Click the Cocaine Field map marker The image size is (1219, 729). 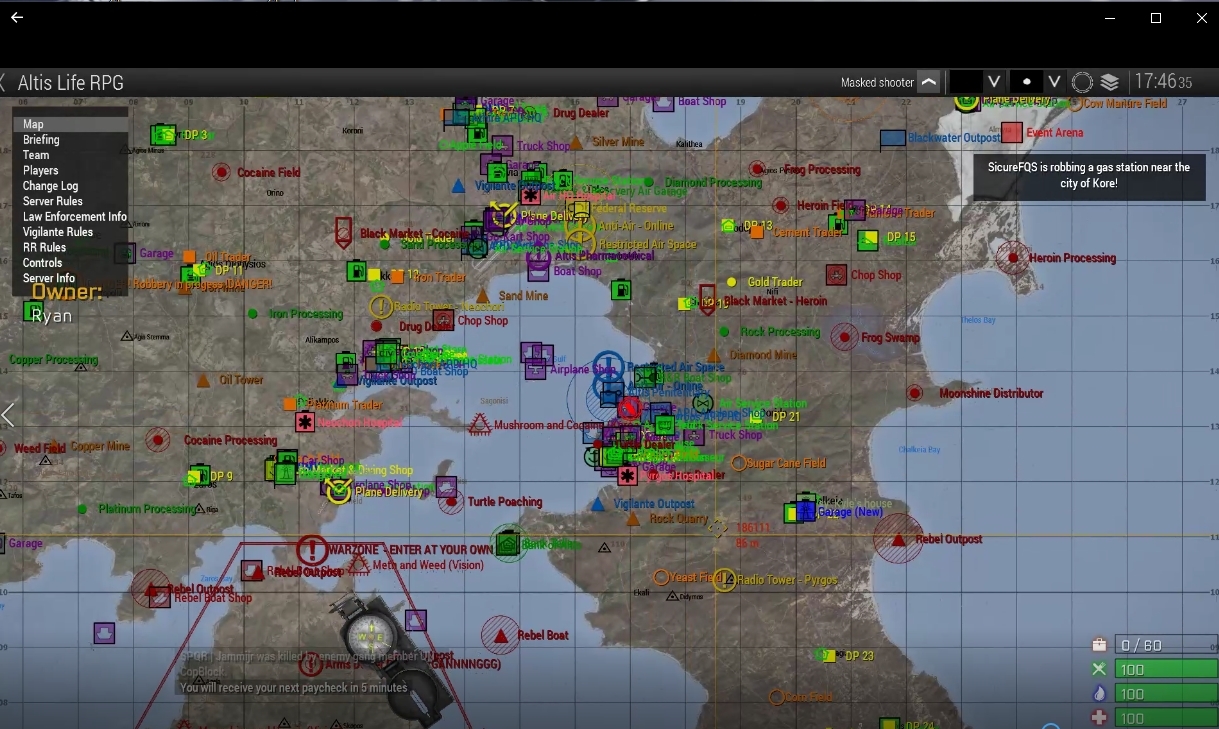221,172
